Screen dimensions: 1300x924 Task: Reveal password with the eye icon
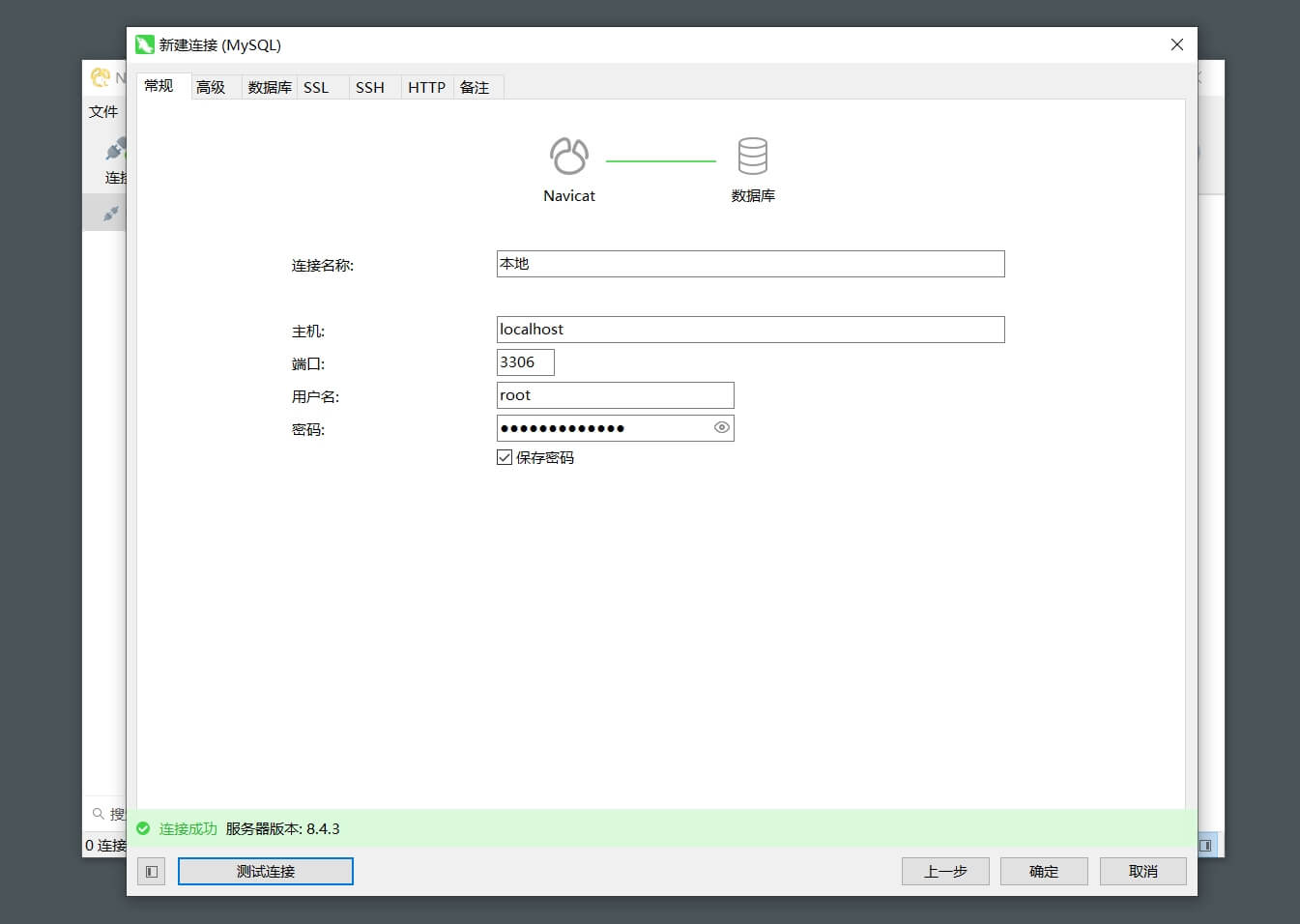coord(721,427)
